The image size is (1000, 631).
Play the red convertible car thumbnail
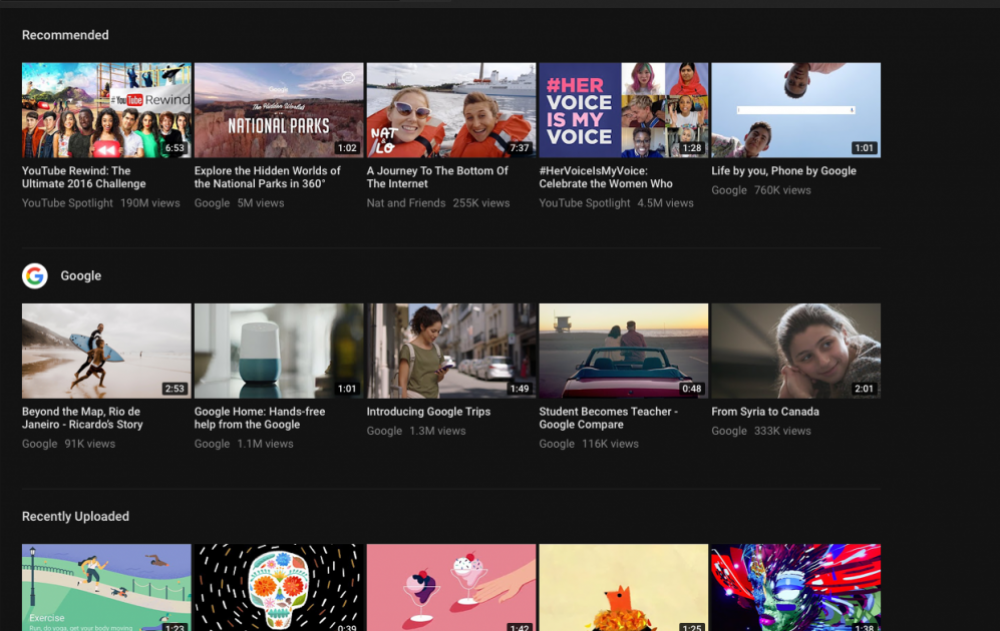click(623, 351)
